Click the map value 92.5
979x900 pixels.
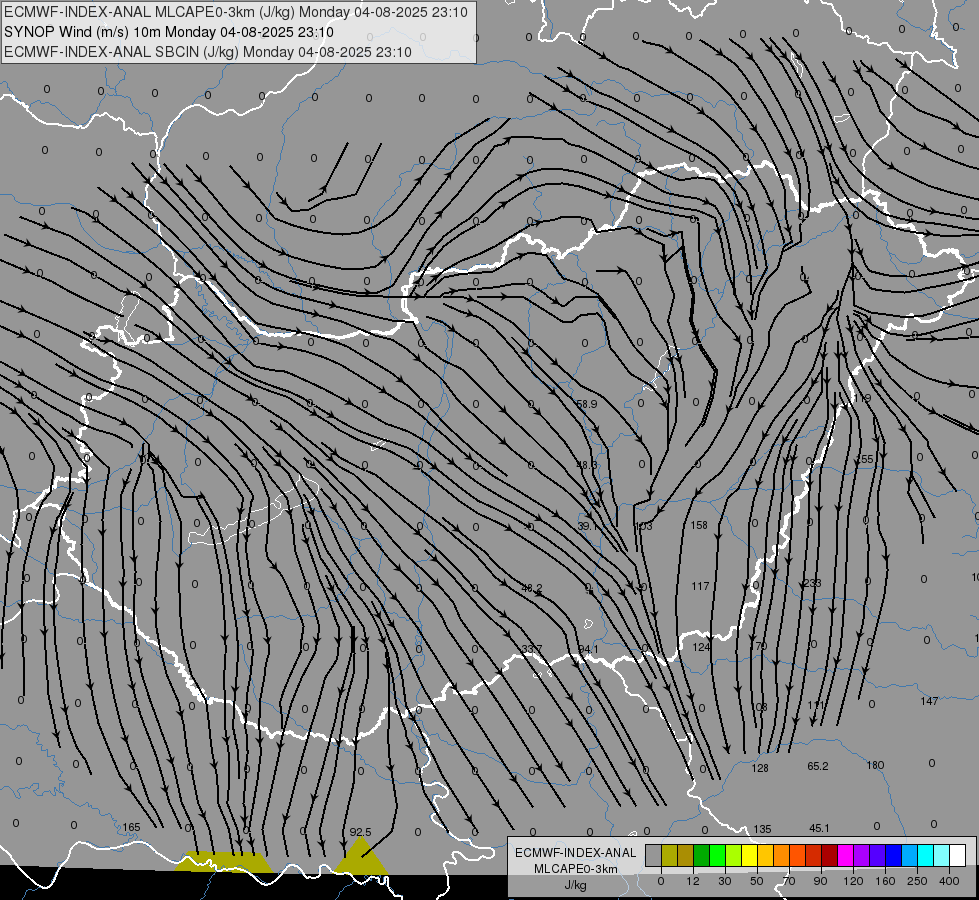pos(360,832)
